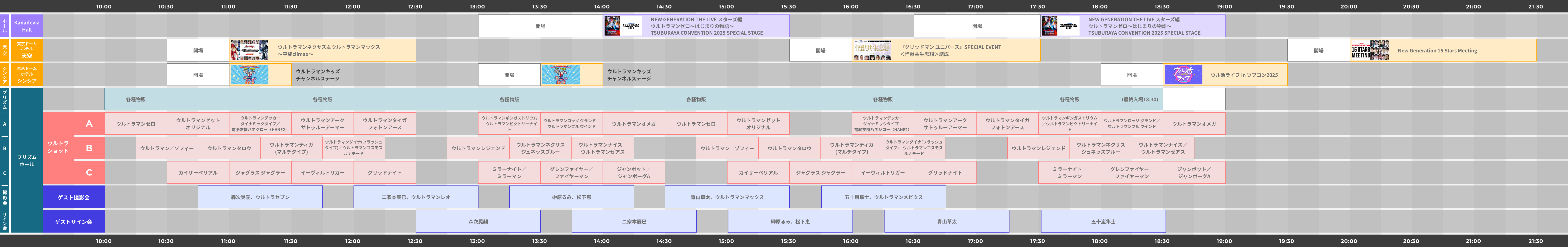Select the 11:45 ウルトラマンダイナ(フラッシュタイプ) slot
The image size is (1568, 247).
(x=354, y=148)
